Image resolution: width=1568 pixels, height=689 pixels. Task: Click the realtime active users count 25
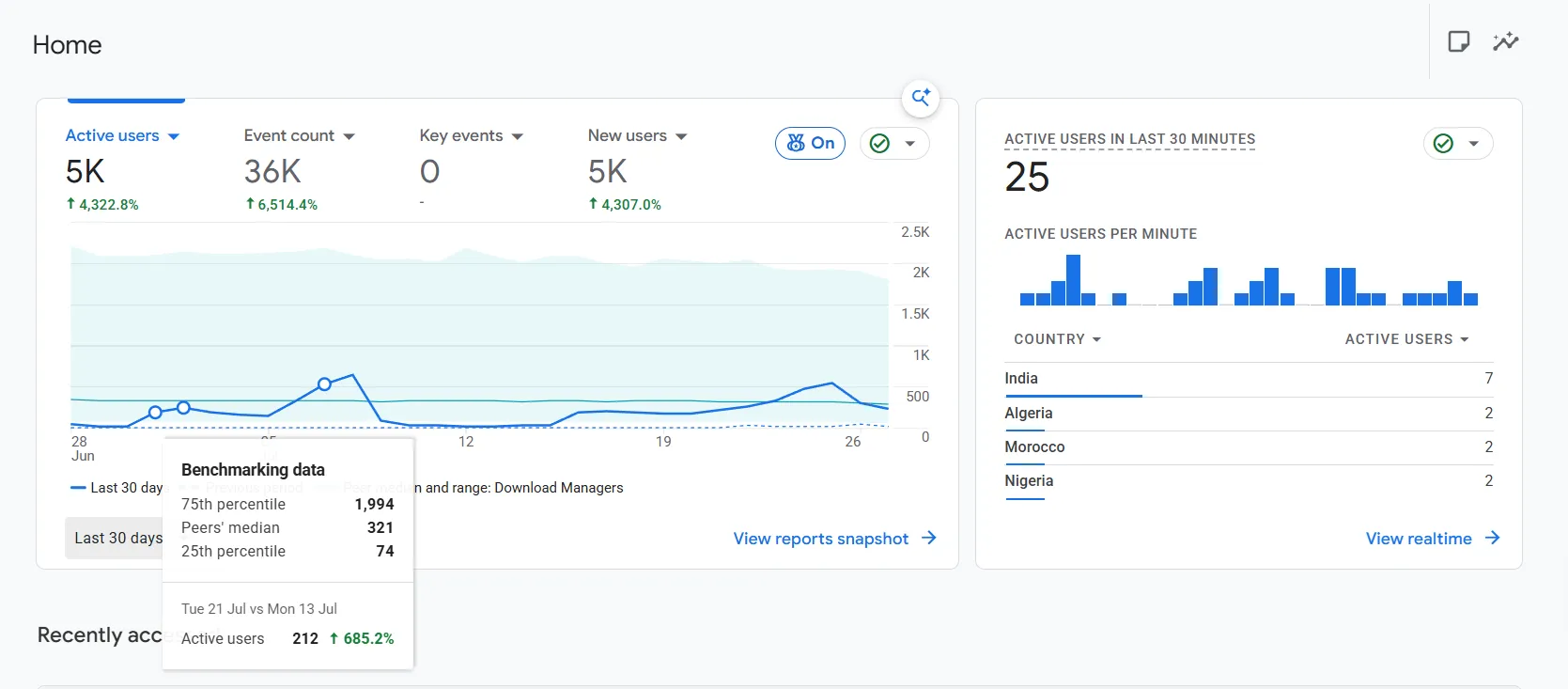click(1027, 177)
